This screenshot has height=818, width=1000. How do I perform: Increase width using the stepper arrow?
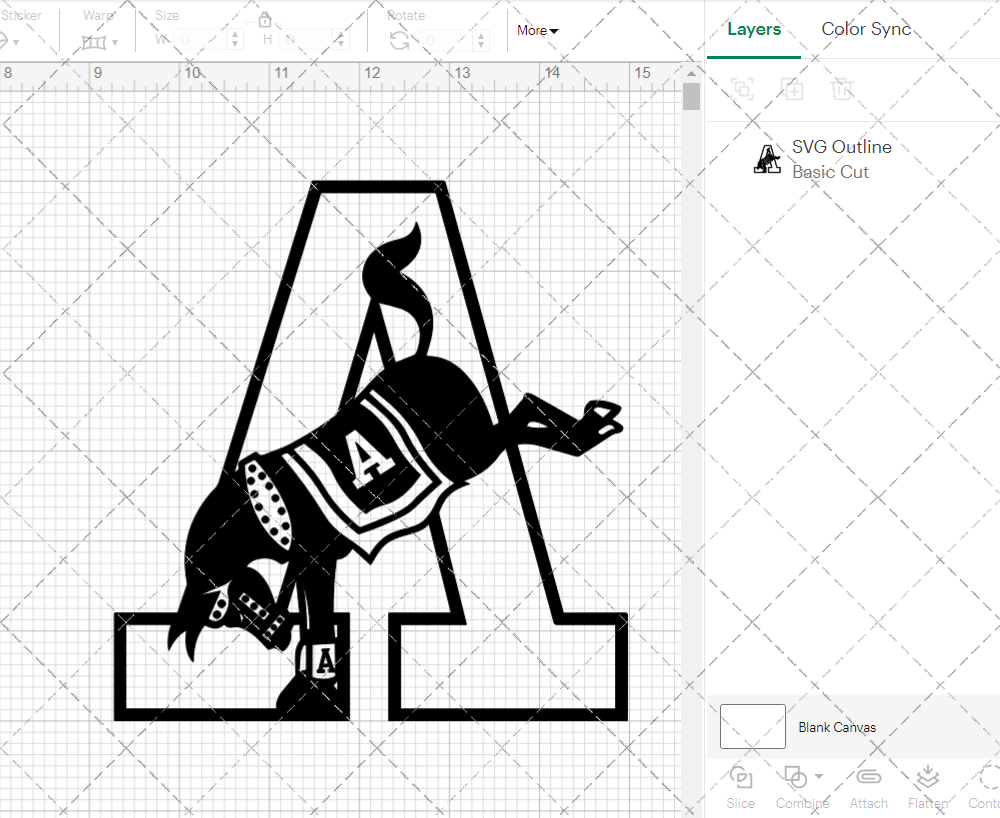(235, 34)
